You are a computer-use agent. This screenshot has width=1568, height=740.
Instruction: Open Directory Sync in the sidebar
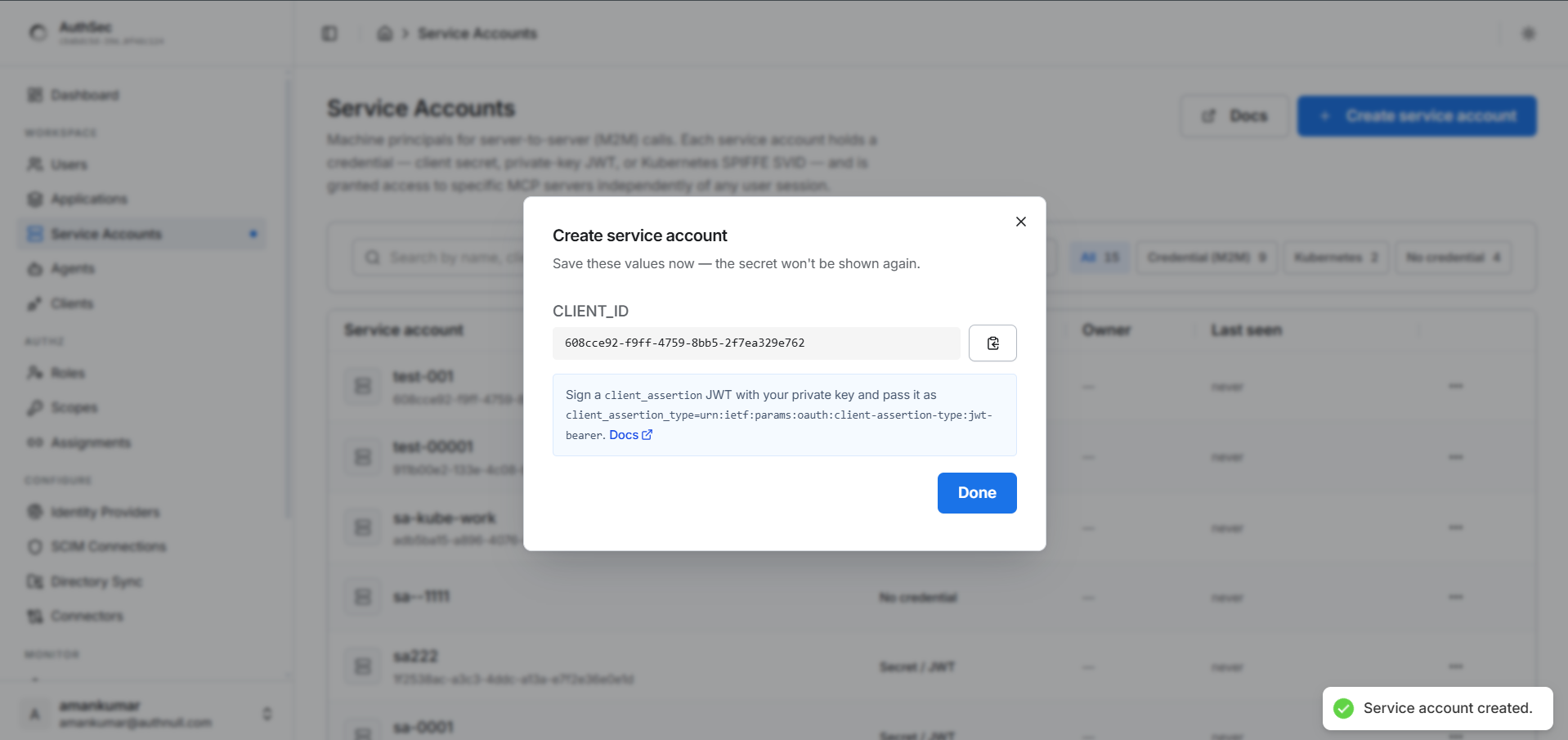click(x=143, y=581)
